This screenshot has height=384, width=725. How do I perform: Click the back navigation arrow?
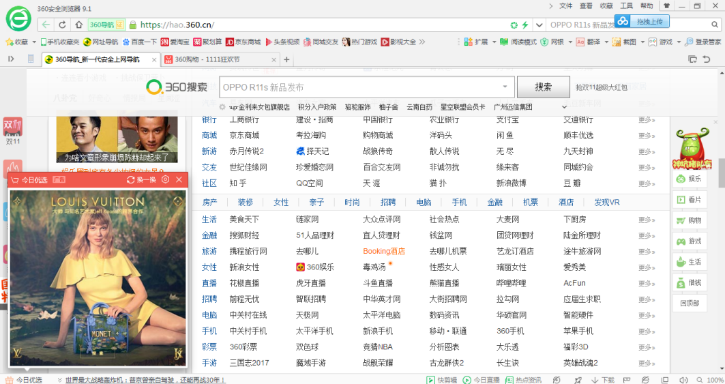pos(45,25)
